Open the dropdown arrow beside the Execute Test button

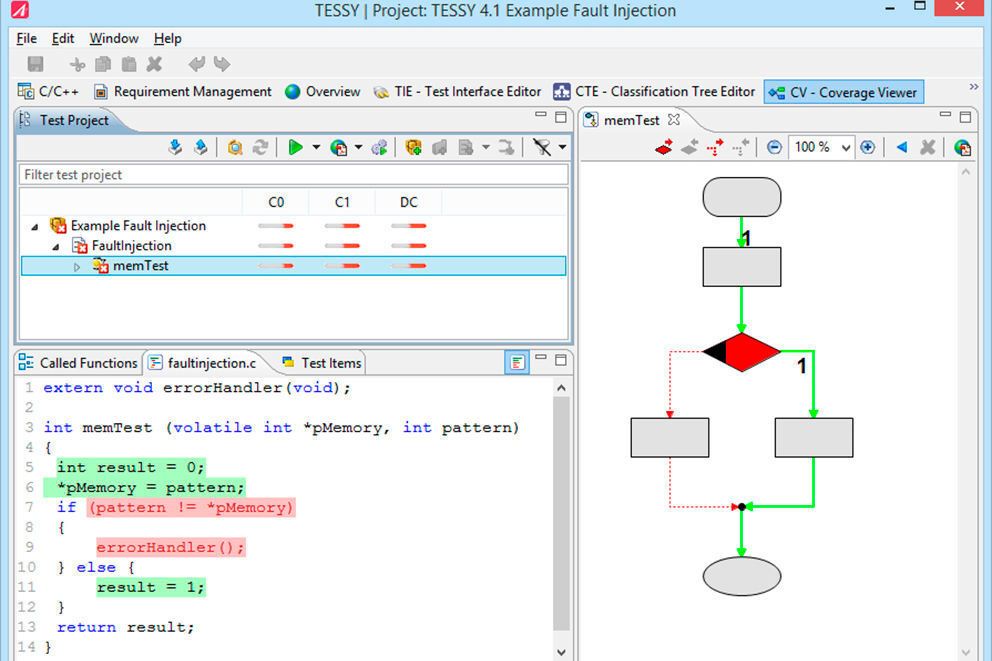click(x=316, y=148)
